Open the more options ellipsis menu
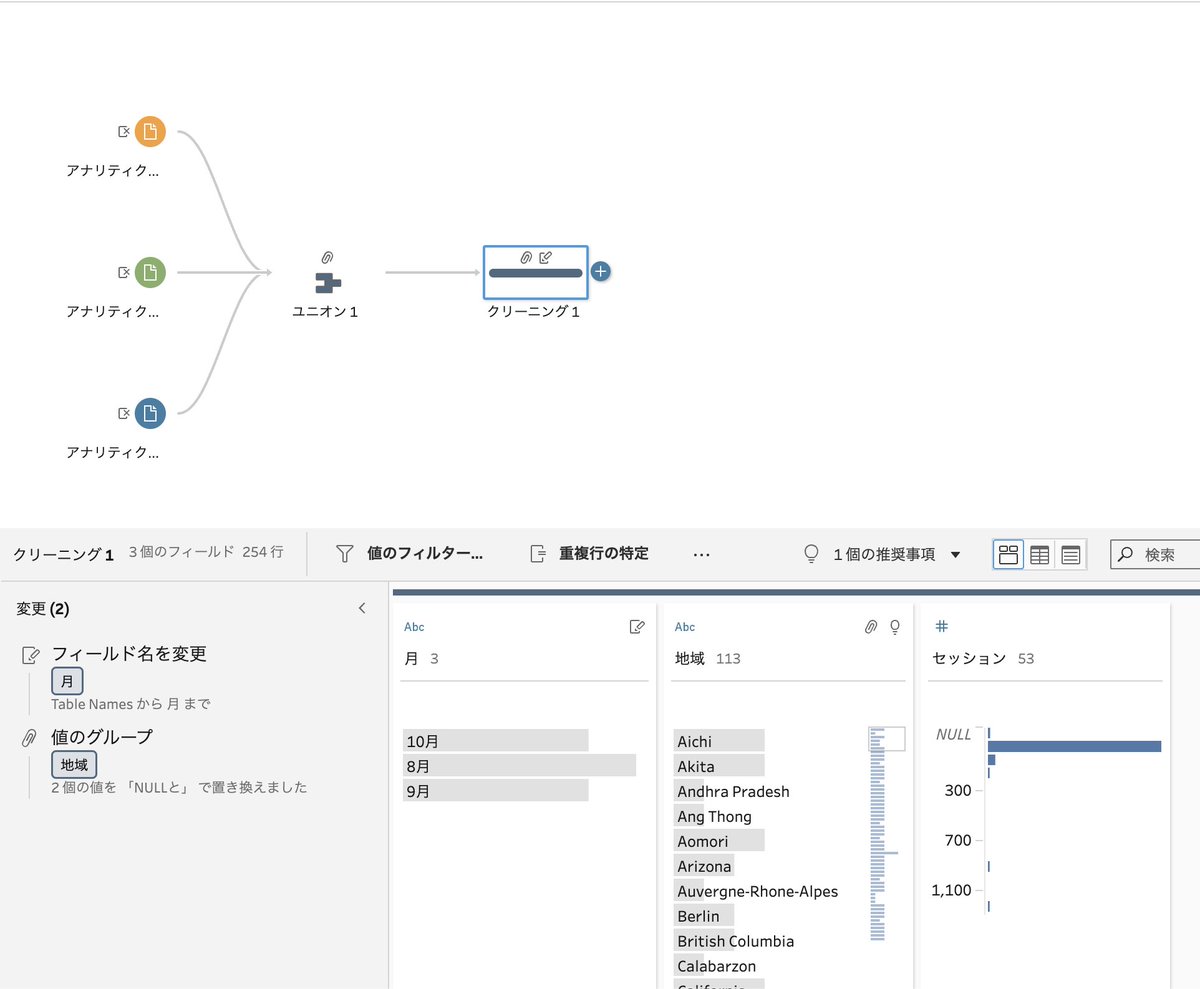The image size is (1200, 989). (701, 554)
